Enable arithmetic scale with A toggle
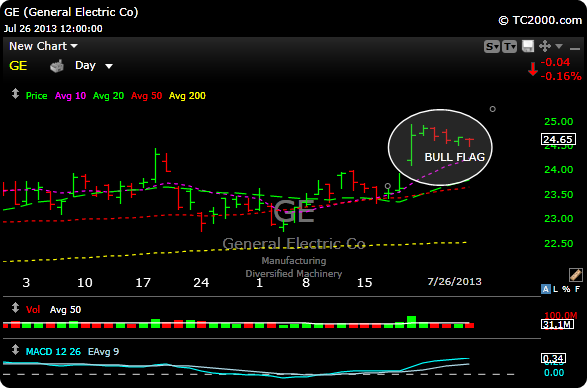 546,289
